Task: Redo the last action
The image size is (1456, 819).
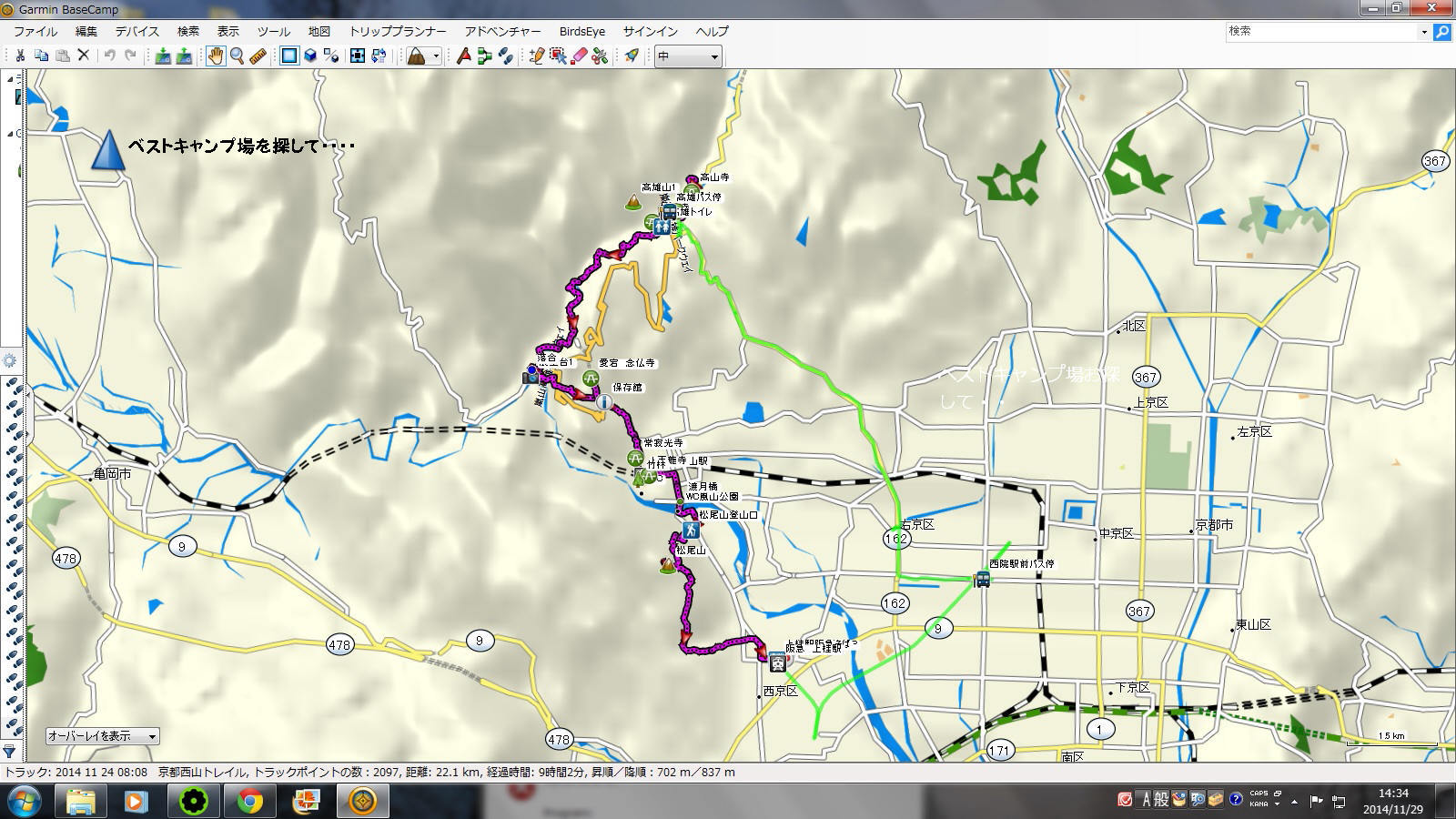Action: tap(130, 56)
